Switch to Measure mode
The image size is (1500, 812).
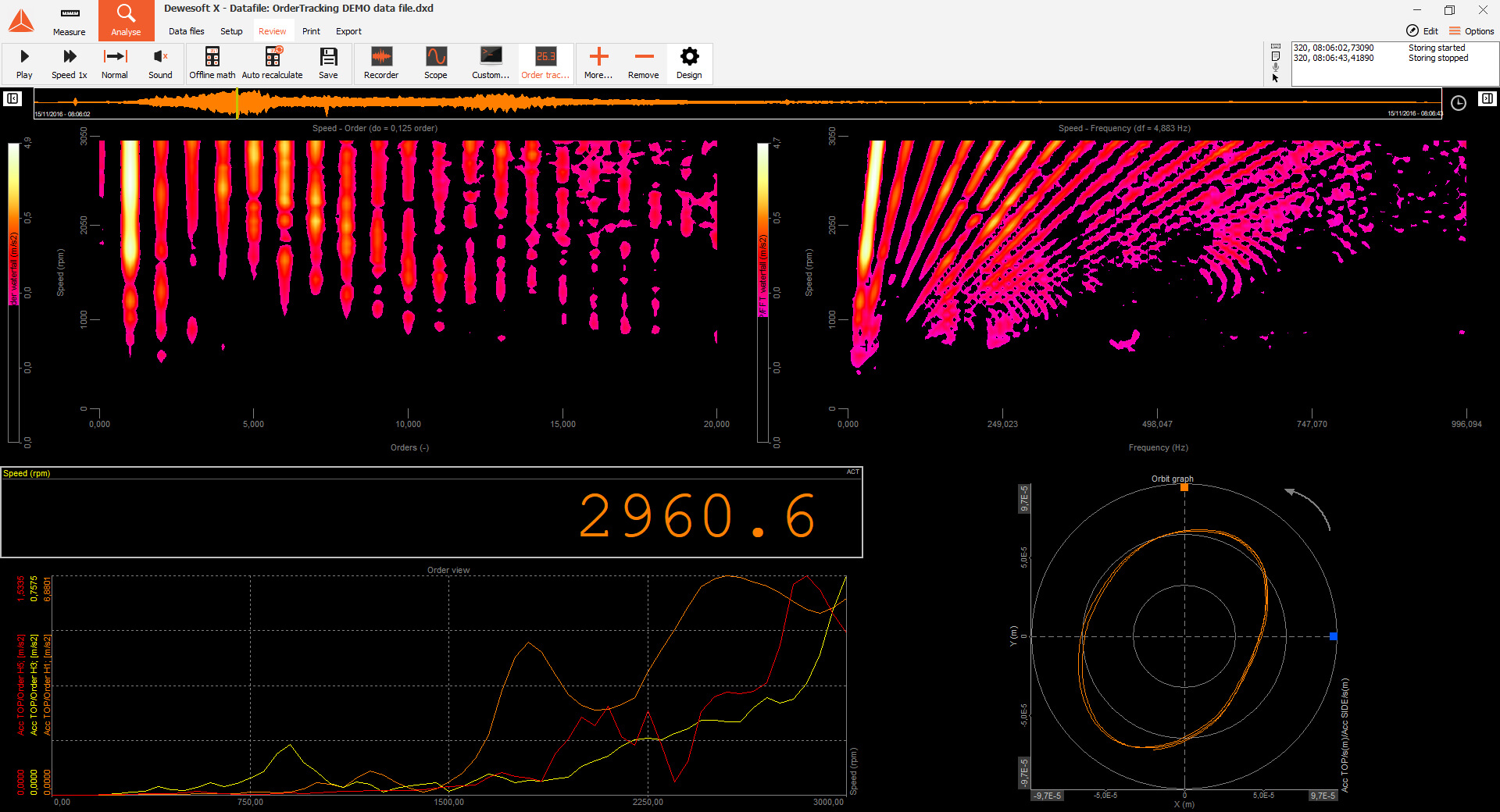click(70, 21)
